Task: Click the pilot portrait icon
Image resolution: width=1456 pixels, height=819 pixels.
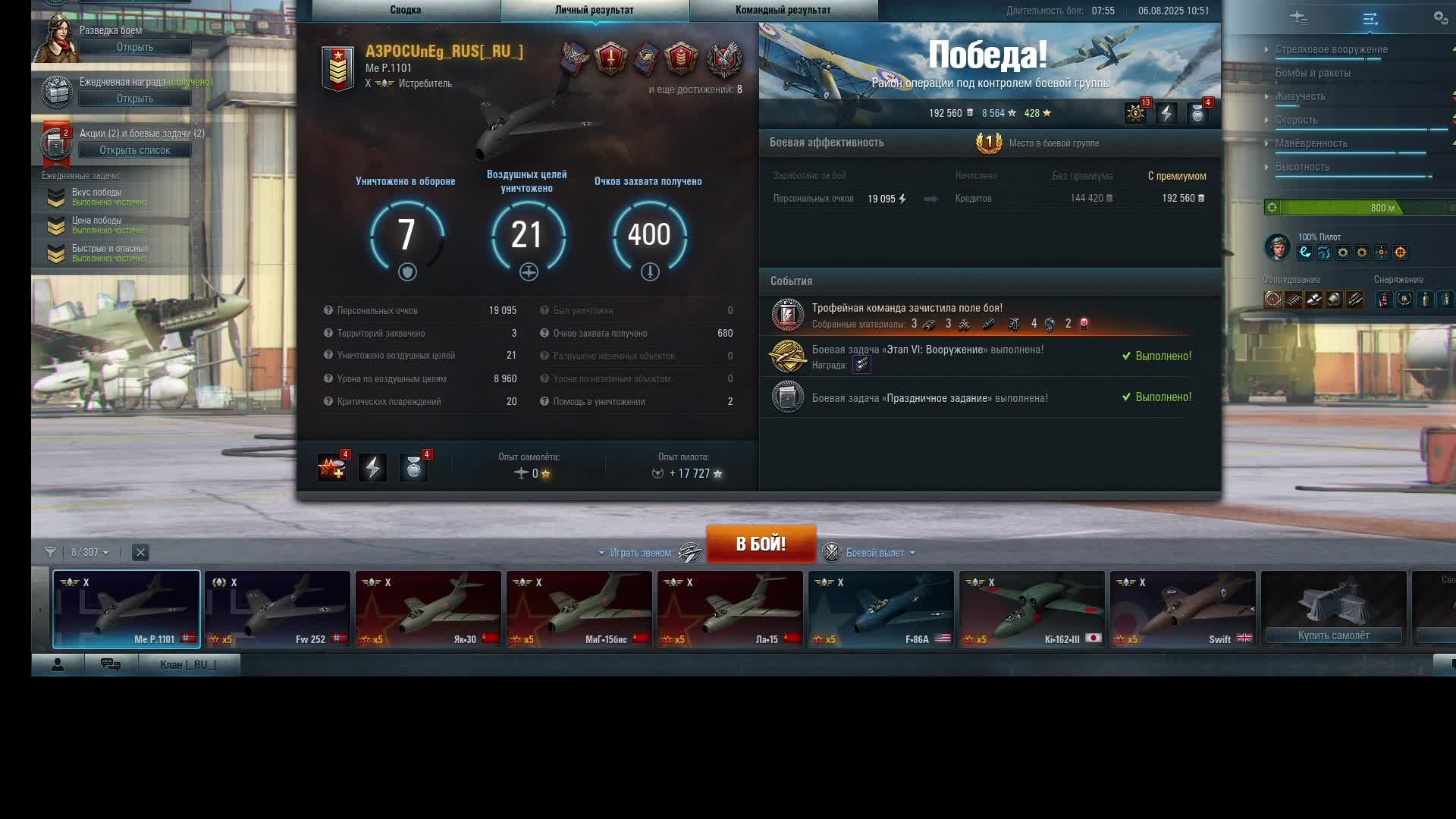Action: click(x=1277, y=247)
